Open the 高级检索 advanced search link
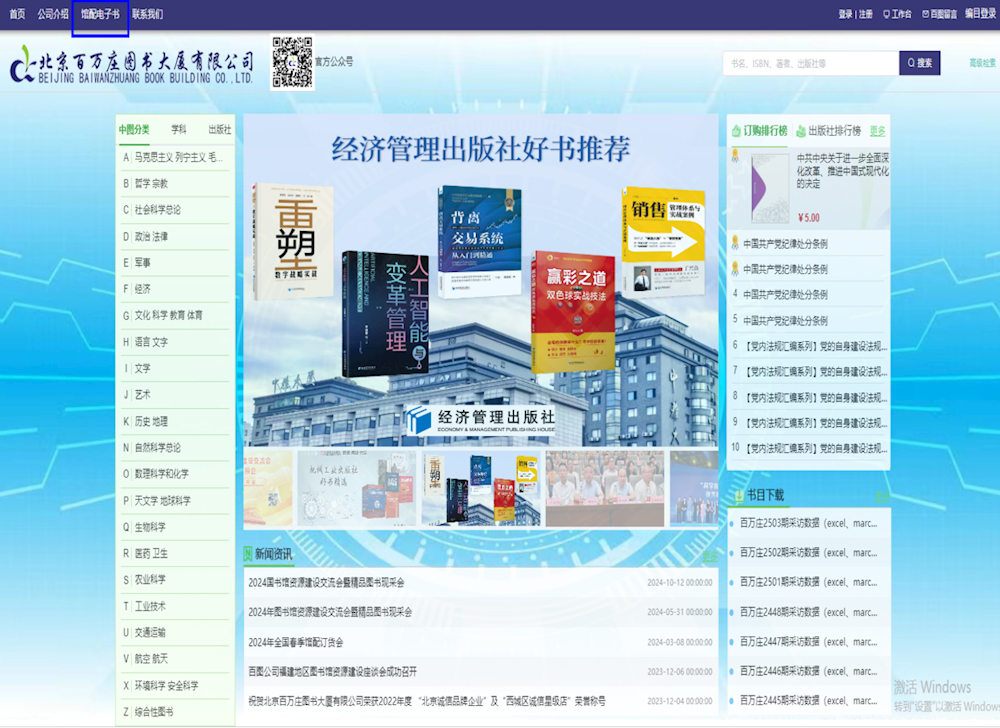The height and width of the screenshot is (728, 1000). (983, 63)
